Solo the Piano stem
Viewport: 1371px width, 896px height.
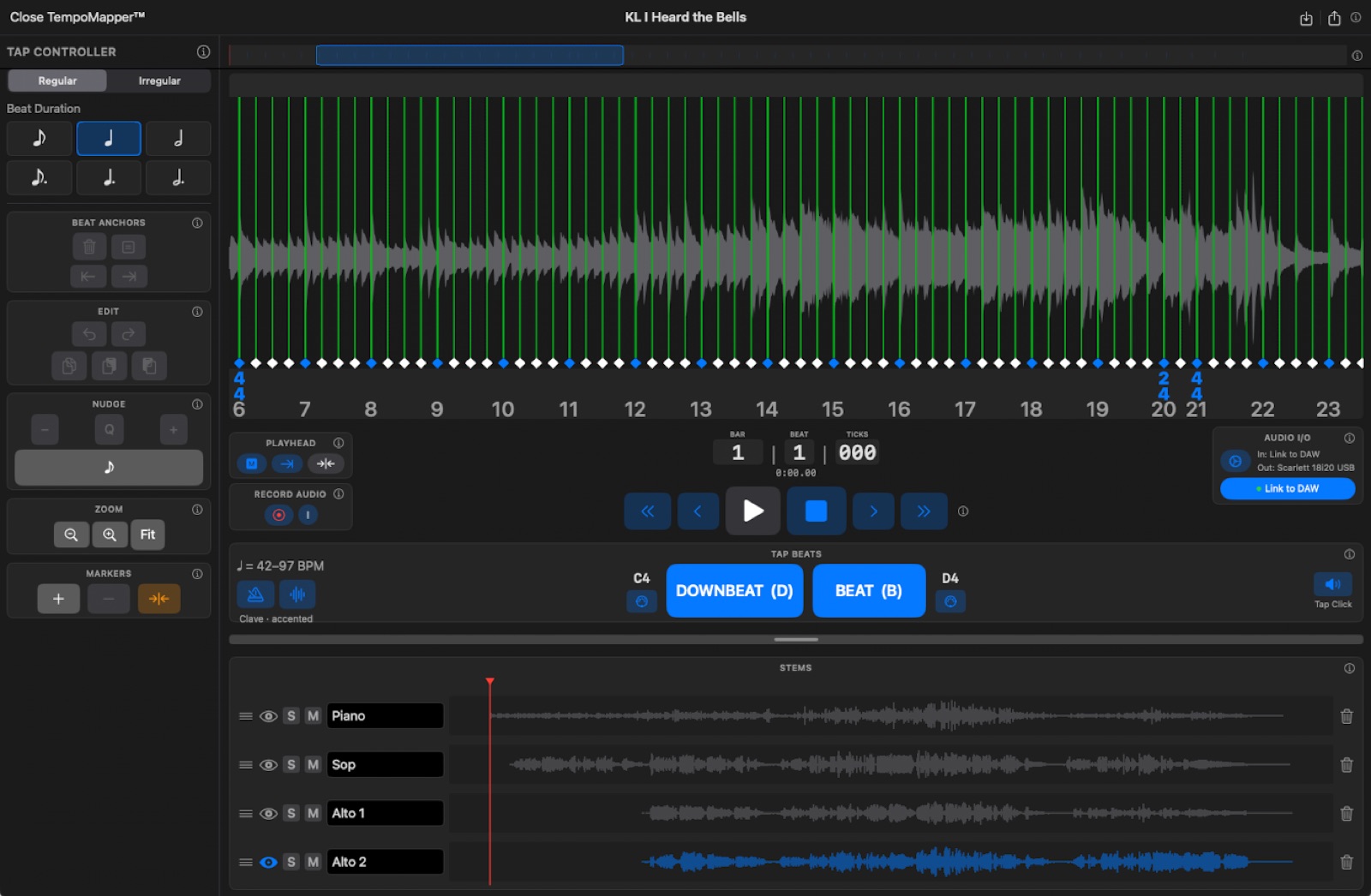[x=291, y=716]
